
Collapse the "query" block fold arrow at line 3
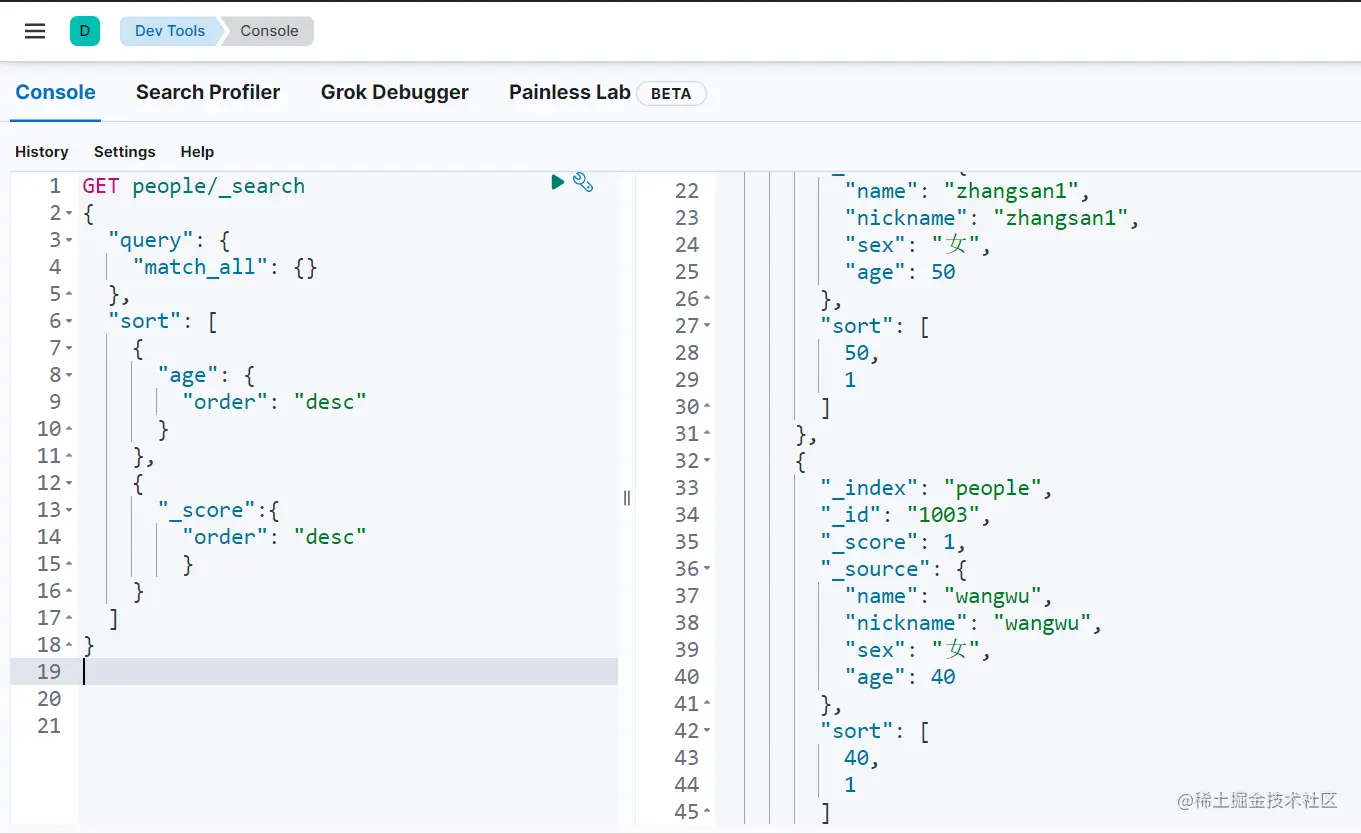coord(69,241)
